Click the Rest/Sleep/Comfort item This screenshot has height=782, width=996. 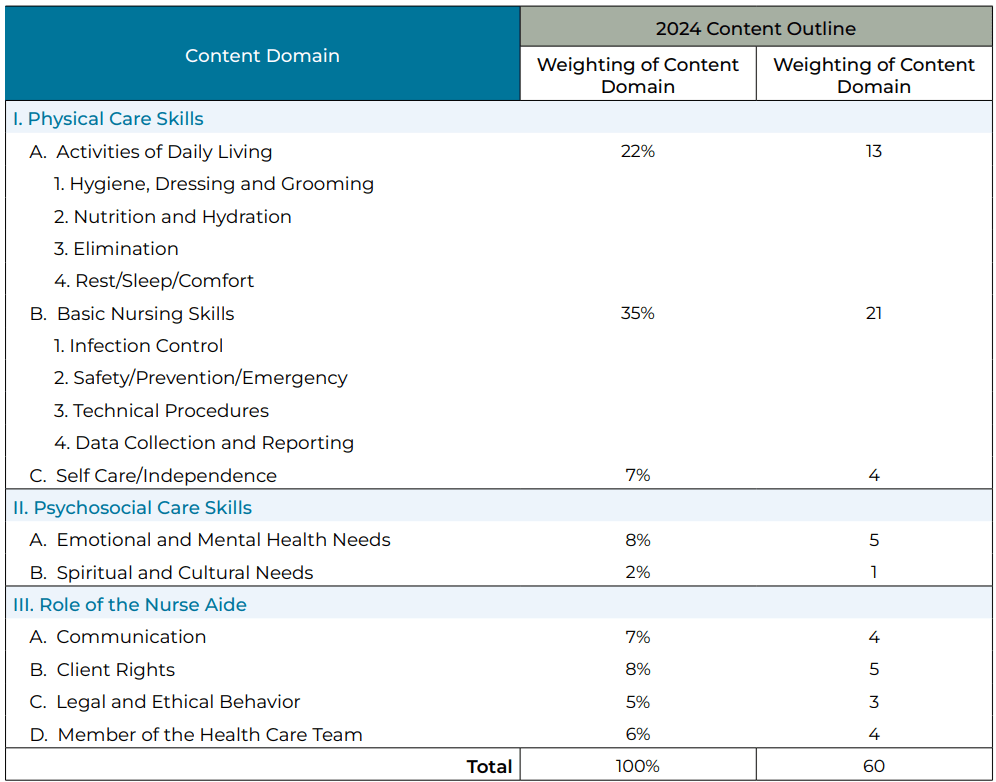[154, 281]
